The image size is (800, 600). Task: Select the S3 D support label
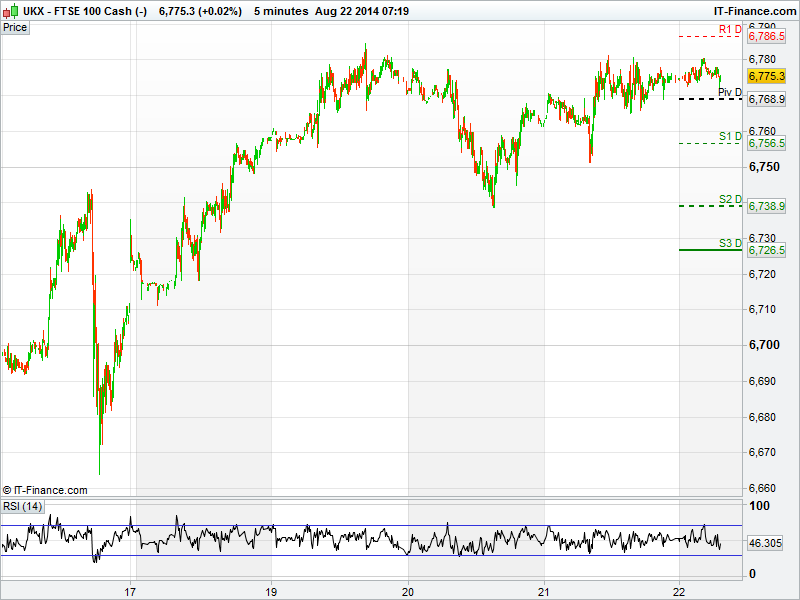[730, 243]
